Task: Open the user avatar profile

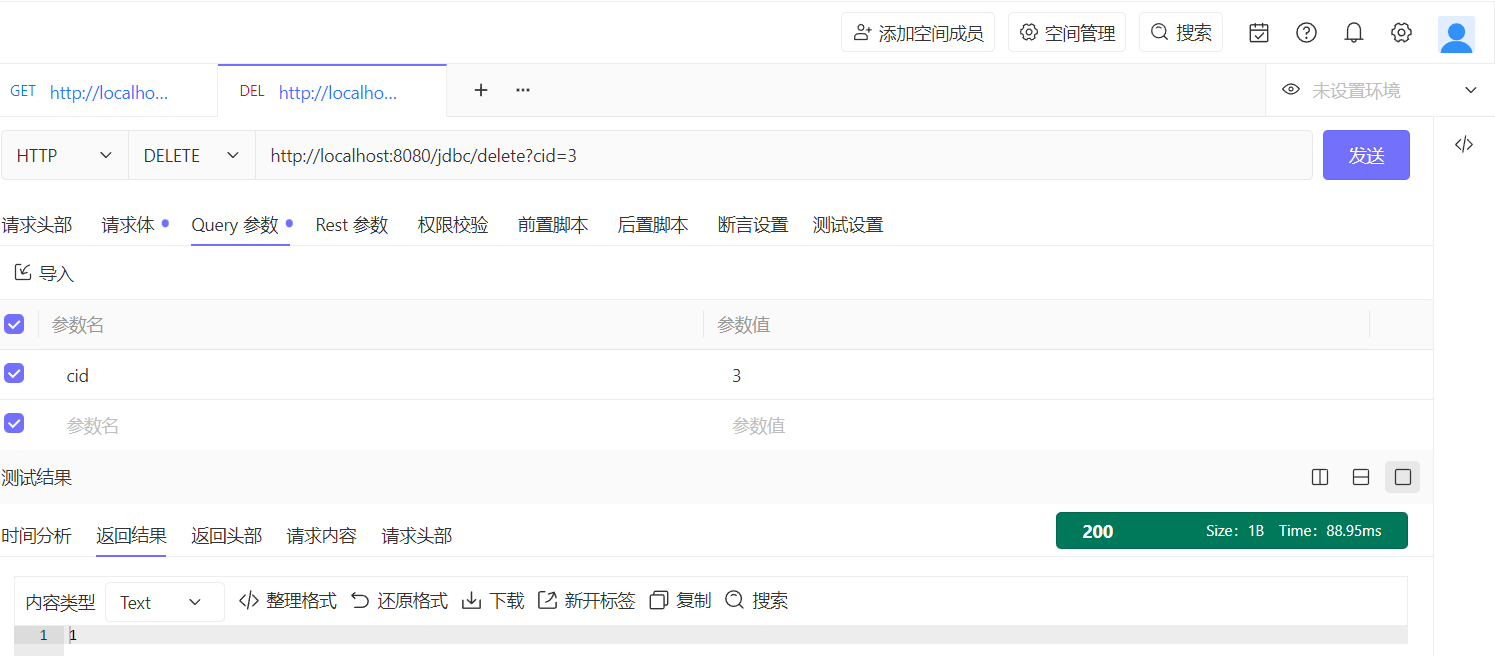Action: (1456, 34)
